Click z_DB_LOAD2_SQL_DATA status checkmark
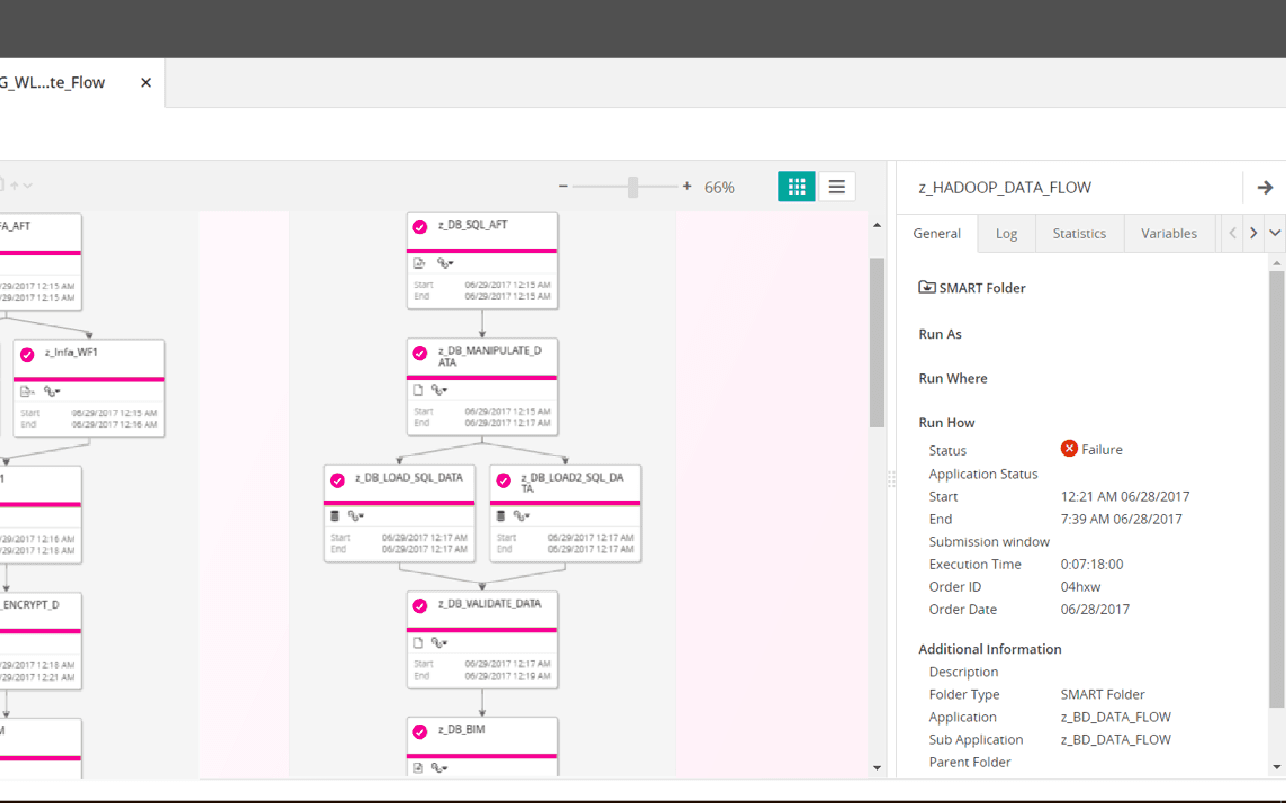The width and height of the screenshot is (1286, 804). coord(503,480)
